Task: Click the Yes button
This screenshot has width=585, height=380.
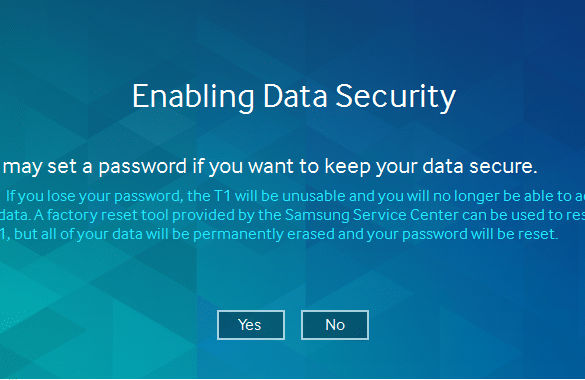Action: (251, 325)
